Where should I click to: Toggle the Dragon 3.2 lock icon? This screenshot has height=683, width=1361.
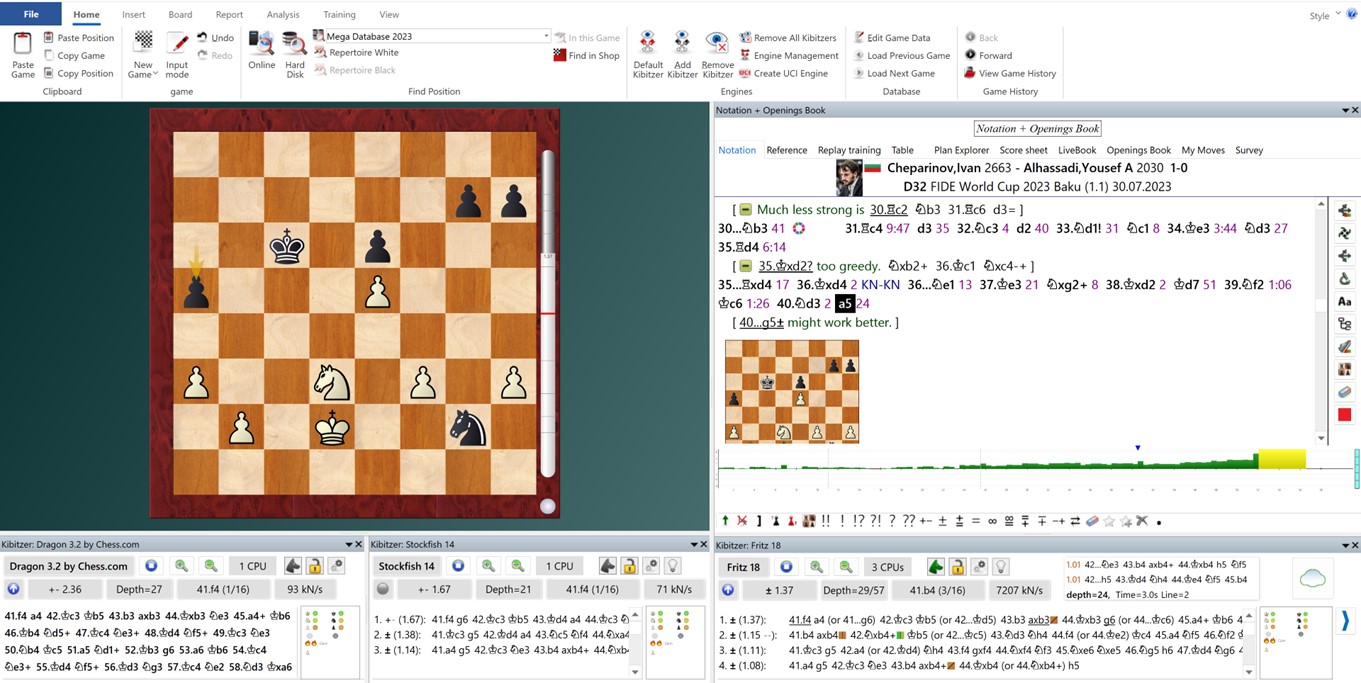[314, 566]
